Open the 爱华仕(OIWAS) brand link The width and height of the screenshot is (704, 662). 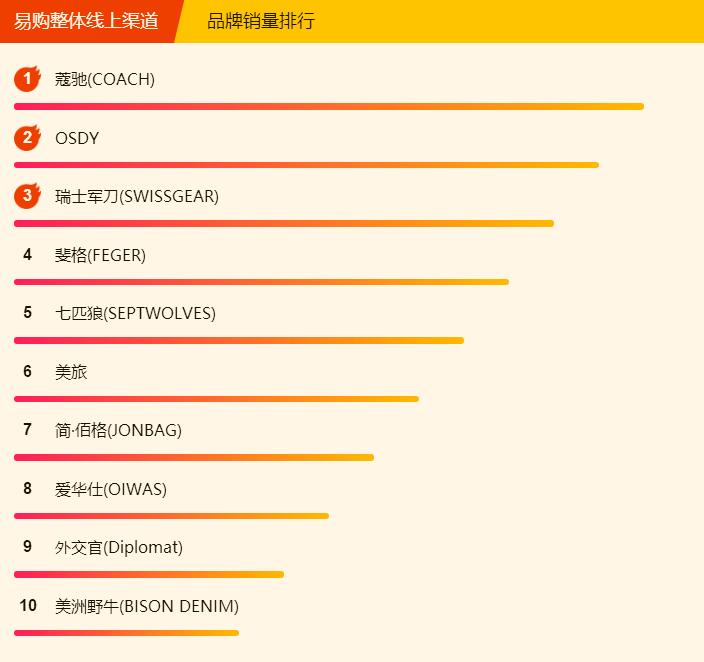[x=111, y=489]
